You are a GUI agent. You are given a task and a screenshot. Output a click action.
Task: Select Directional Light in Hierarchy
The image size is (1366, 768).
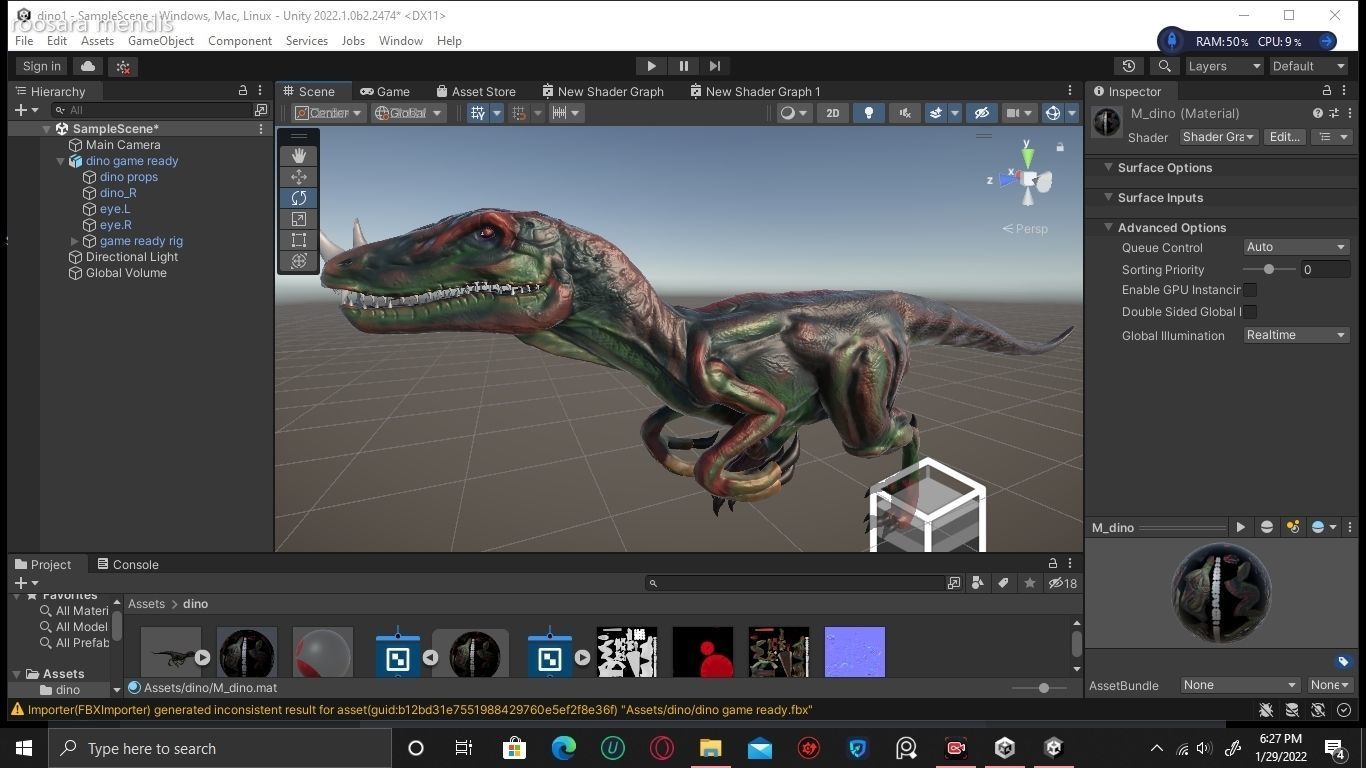pyautogui.click(x=132, y=257)
